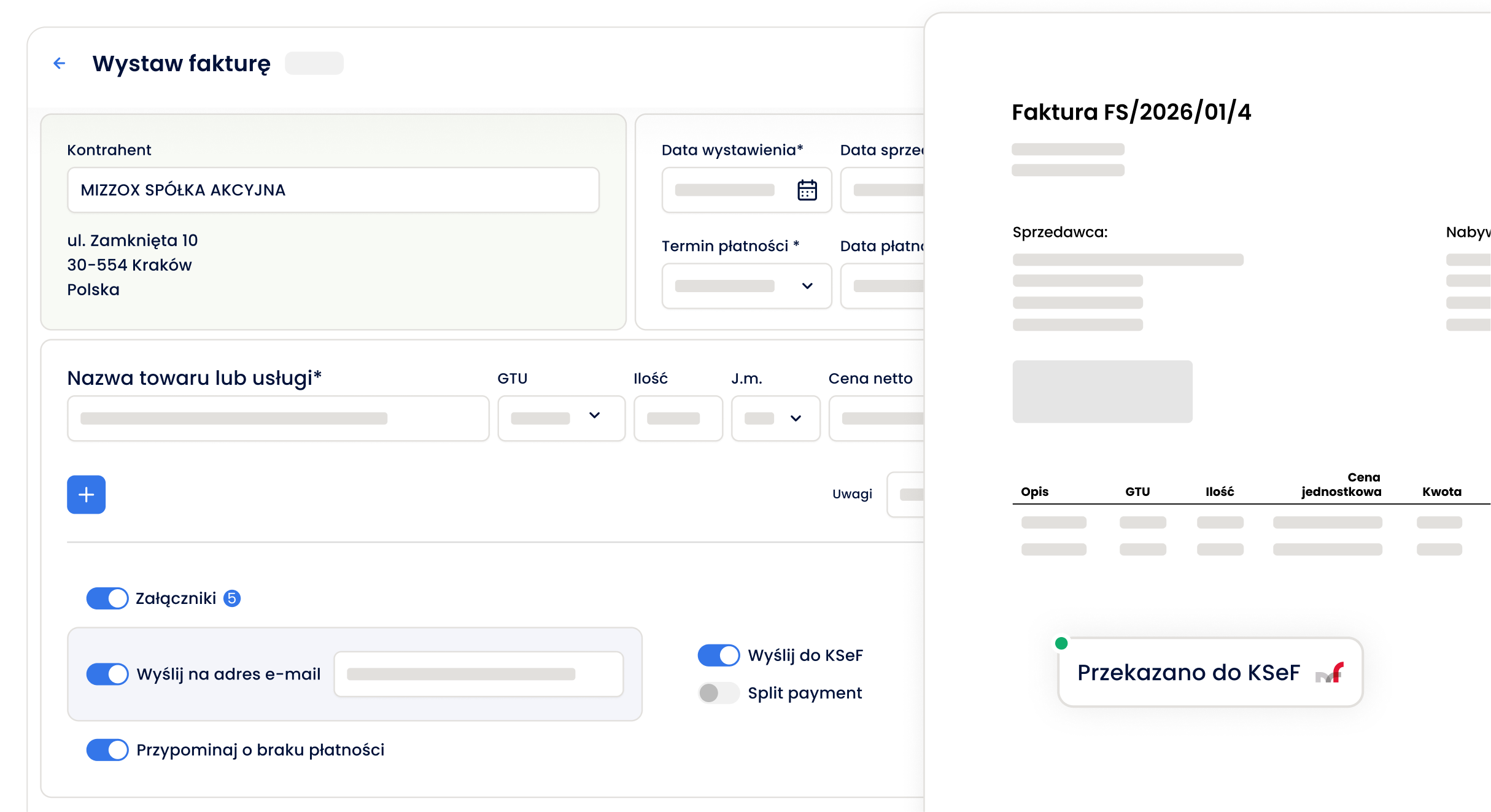The height and width of the screenshot is (812, 1491).
Task: Toggle the Załączniki switch
Action: [107, 598]
